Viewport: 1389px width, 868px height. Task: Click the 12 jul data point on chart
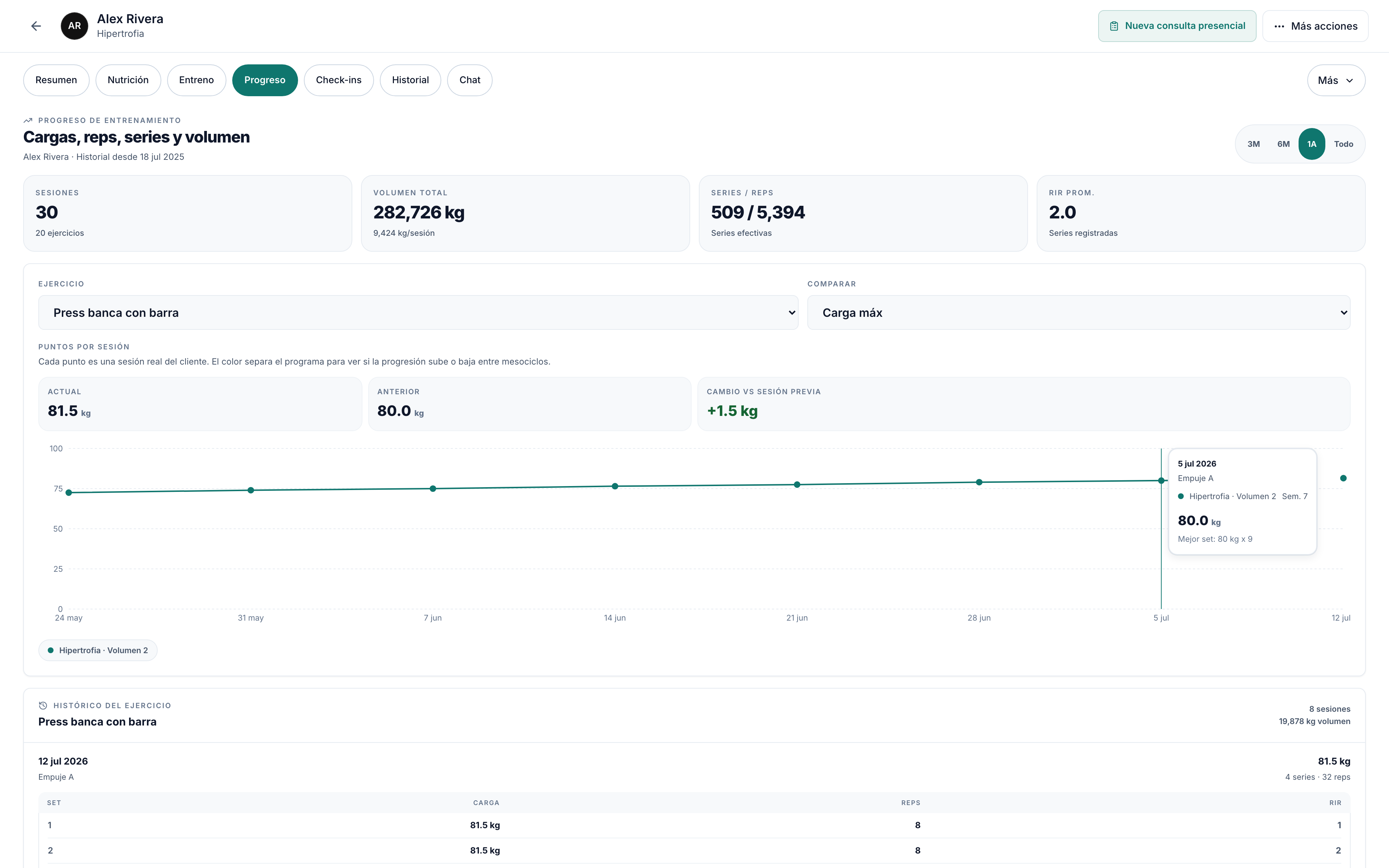point(1343,478)
